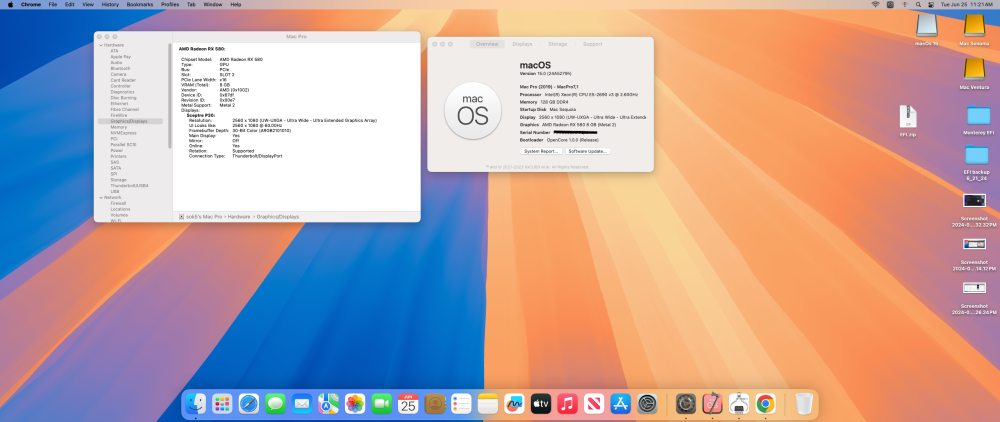Open the Chrome menu in menu bar

(x=31, y=4)
